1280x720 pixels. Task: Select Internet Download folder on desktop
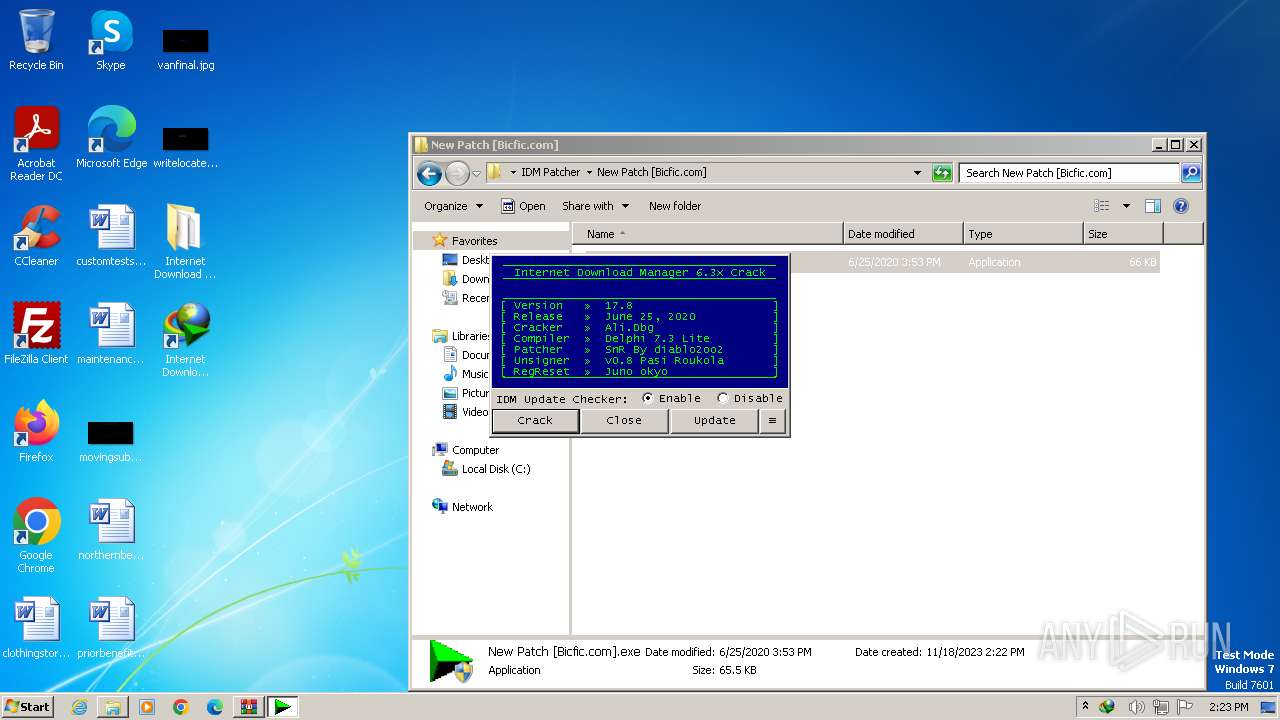coord(185,243)
